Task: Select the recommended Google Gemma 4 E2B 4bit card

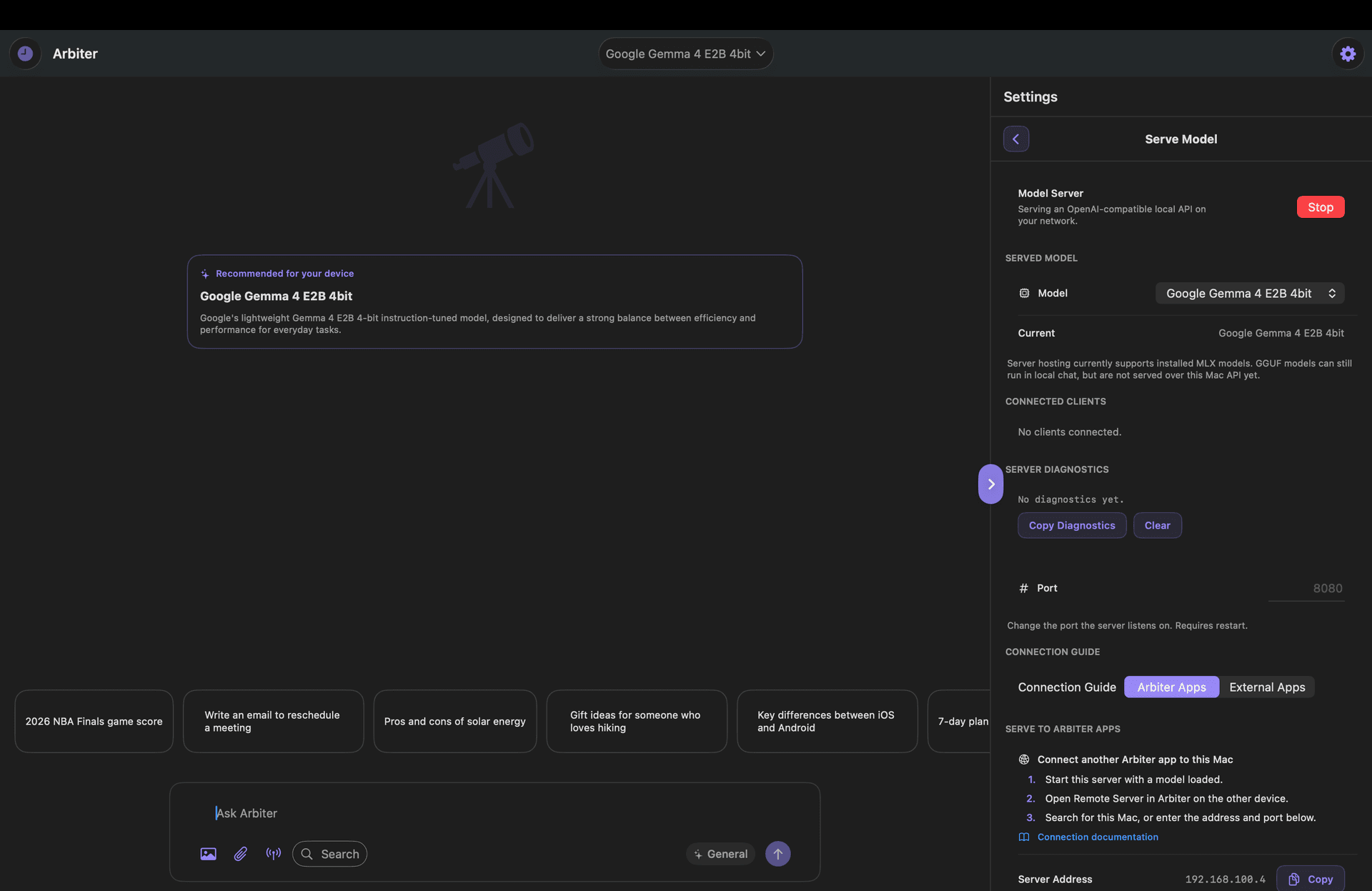Action: click(x=494, y=302)
